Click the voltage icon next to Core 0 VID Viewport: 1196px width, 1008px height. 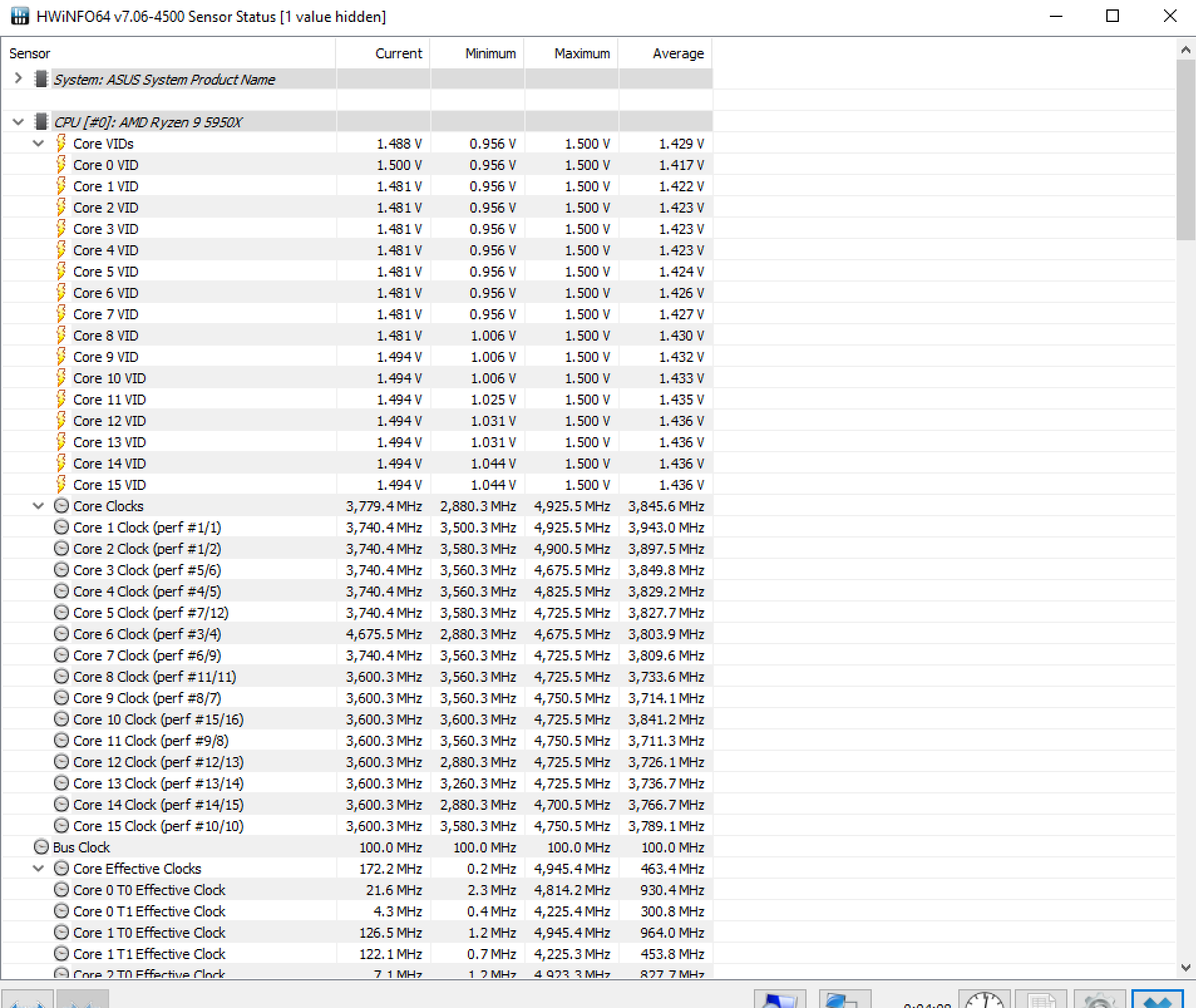point(61,164)
